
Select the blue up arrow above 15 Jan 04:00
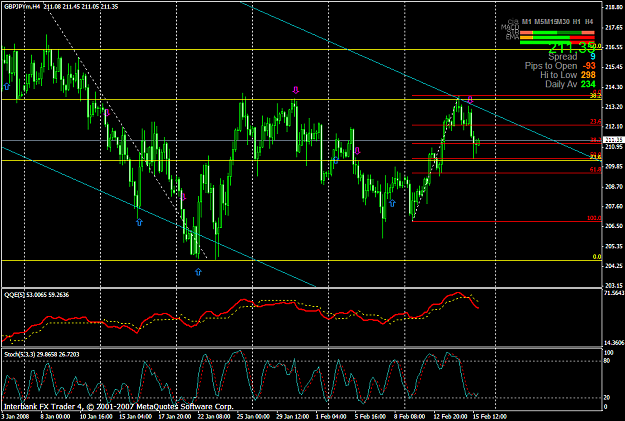tap(139, 222)
